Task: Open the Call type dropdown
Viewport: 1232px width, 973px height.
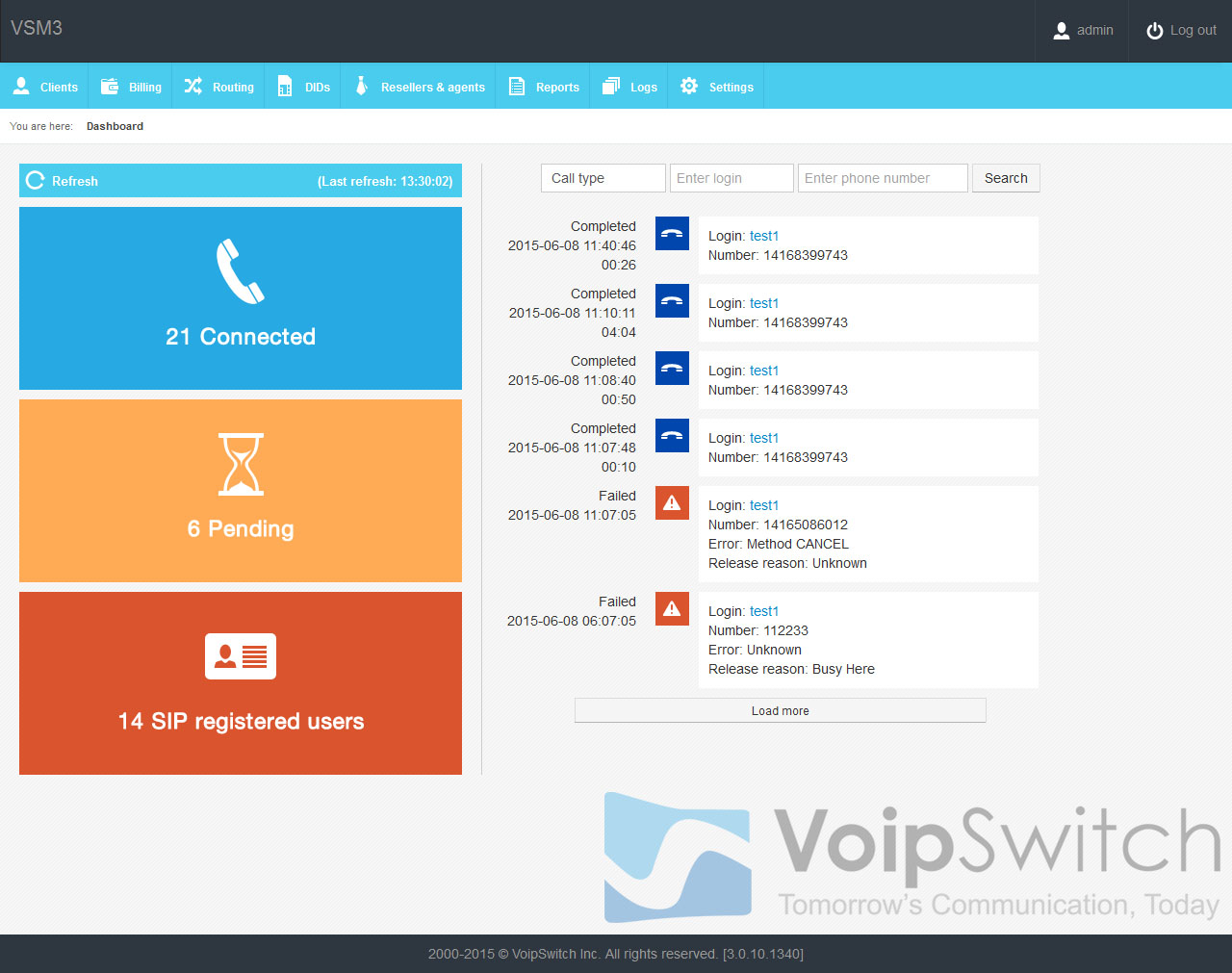Action: (603, 178)
